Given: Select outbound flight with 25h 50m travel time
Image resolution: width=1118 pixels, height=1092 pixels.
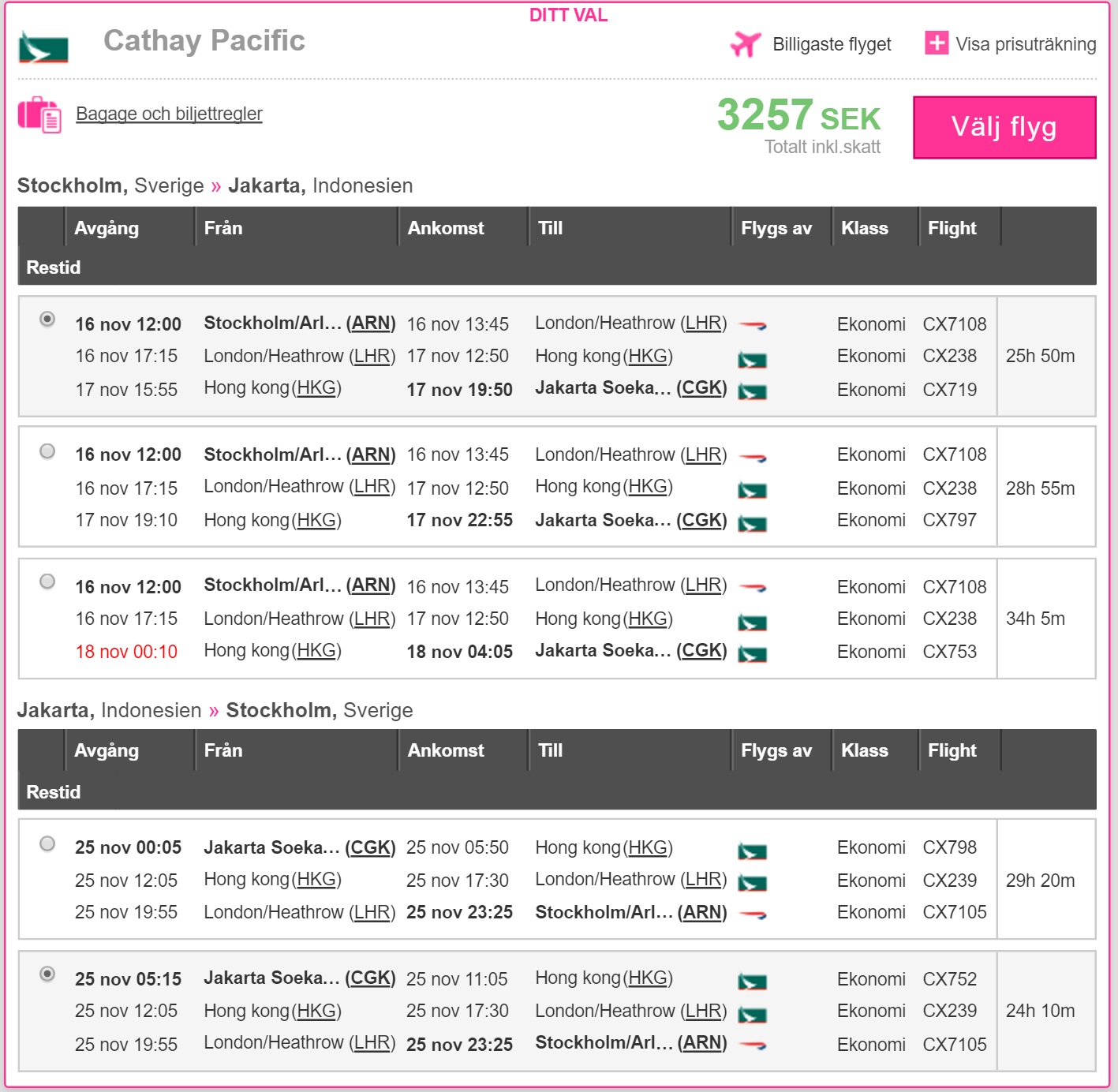Looking at the screenshot, I should [x=47, y=320].
